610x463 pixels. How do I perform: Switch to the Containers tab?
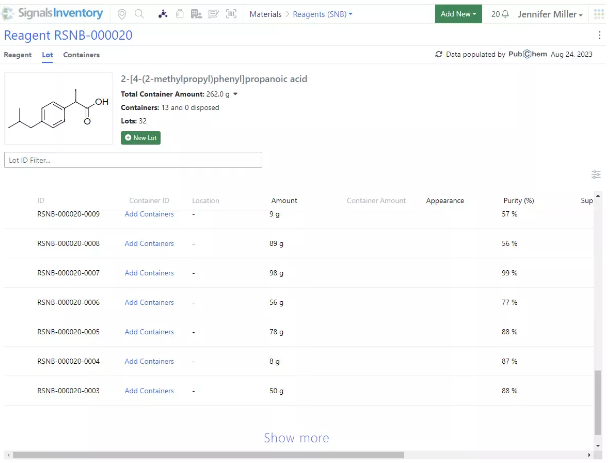[x=81, y=54]
